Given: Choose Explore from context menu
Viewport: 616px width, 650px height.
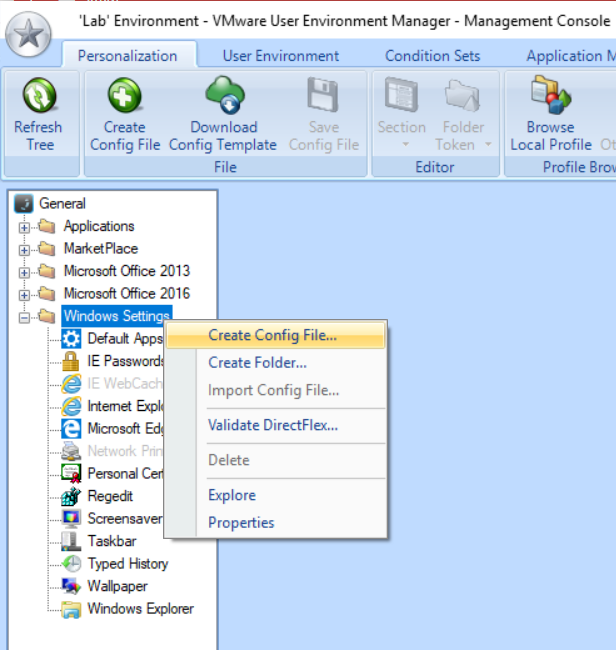Looking at the screenshot, I should 275,495.
